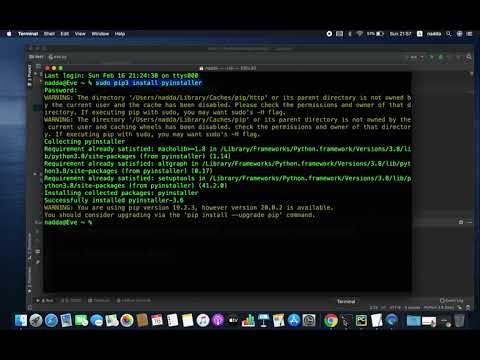Screen dimensions: 480x360
Task: Click the 'Password:' prompt line
Action: tap(61, 90)
